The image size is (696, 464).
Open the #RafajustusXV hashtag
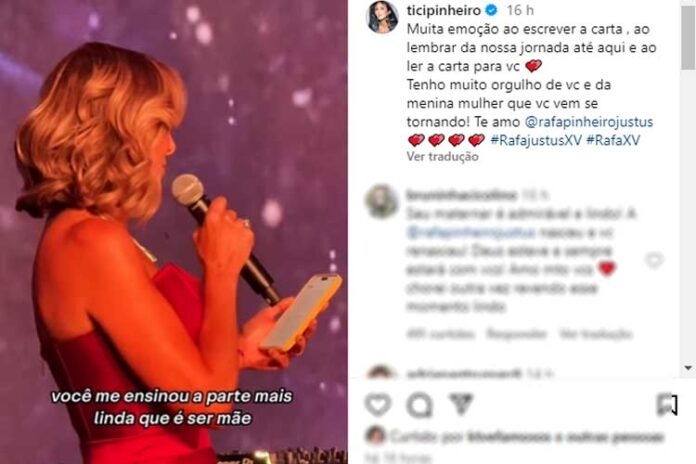coord(536,140)
